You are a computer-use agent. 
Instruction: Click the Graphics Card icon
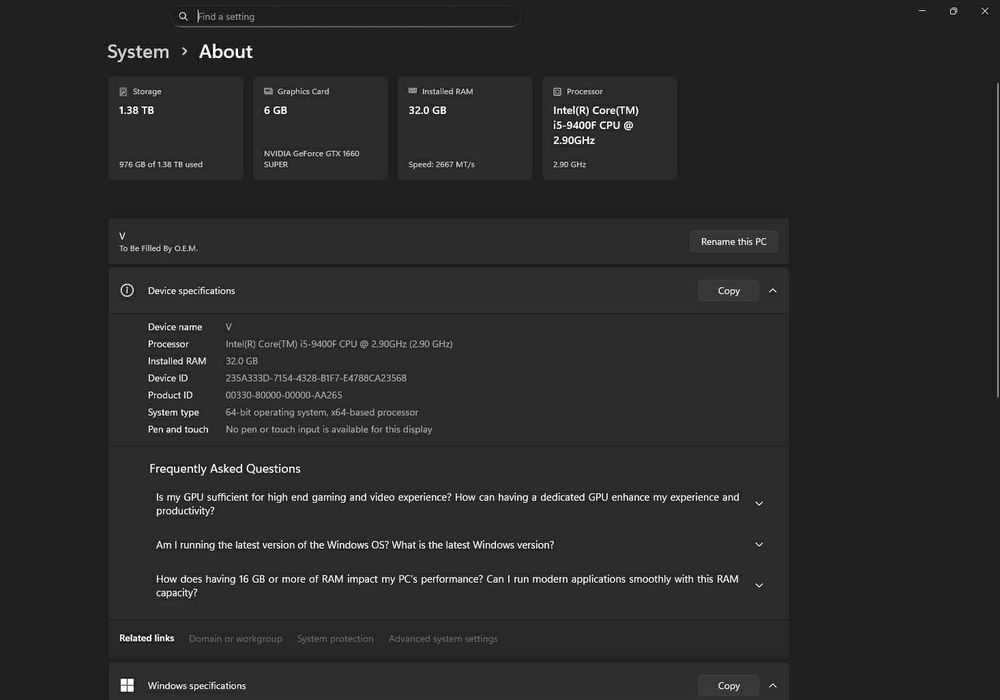point(268,91)
